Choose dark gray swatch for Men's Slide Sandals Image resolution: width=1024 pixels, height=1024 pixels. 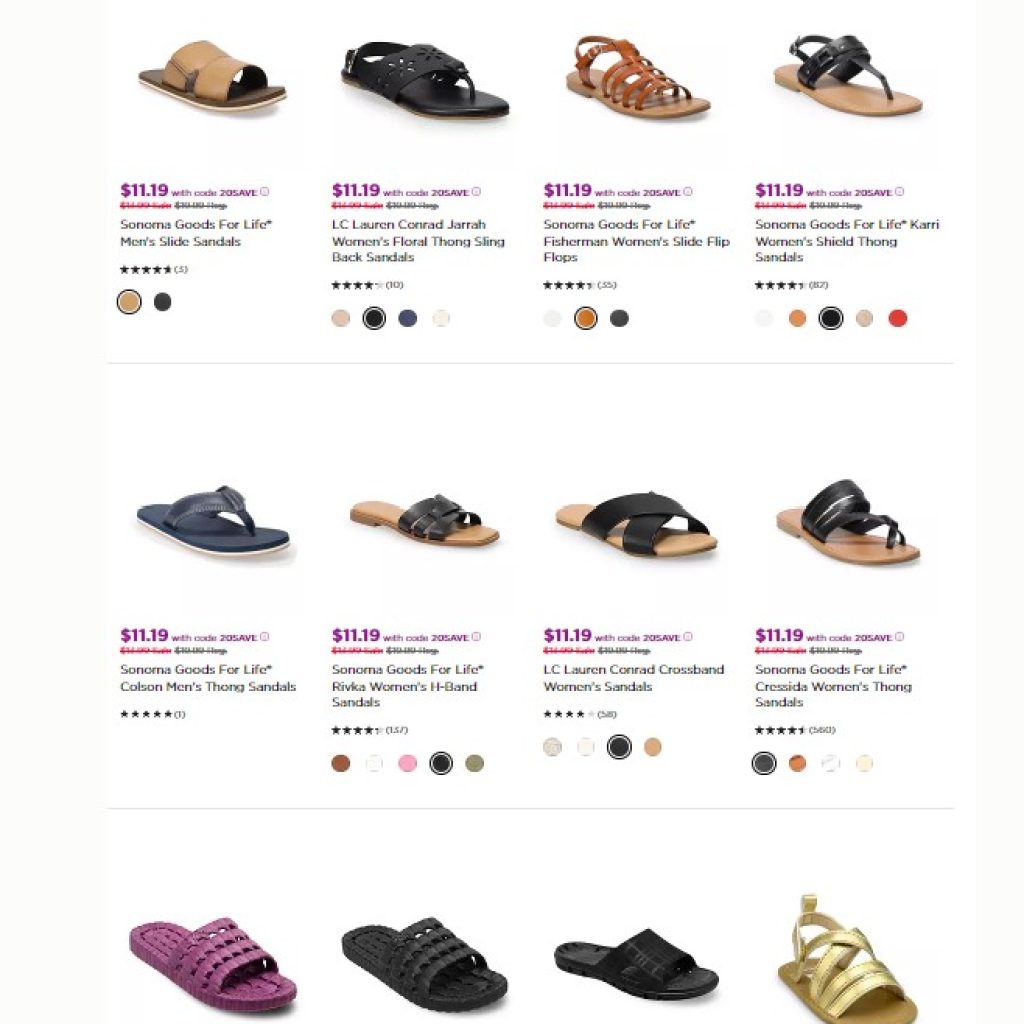click(163, 302)
